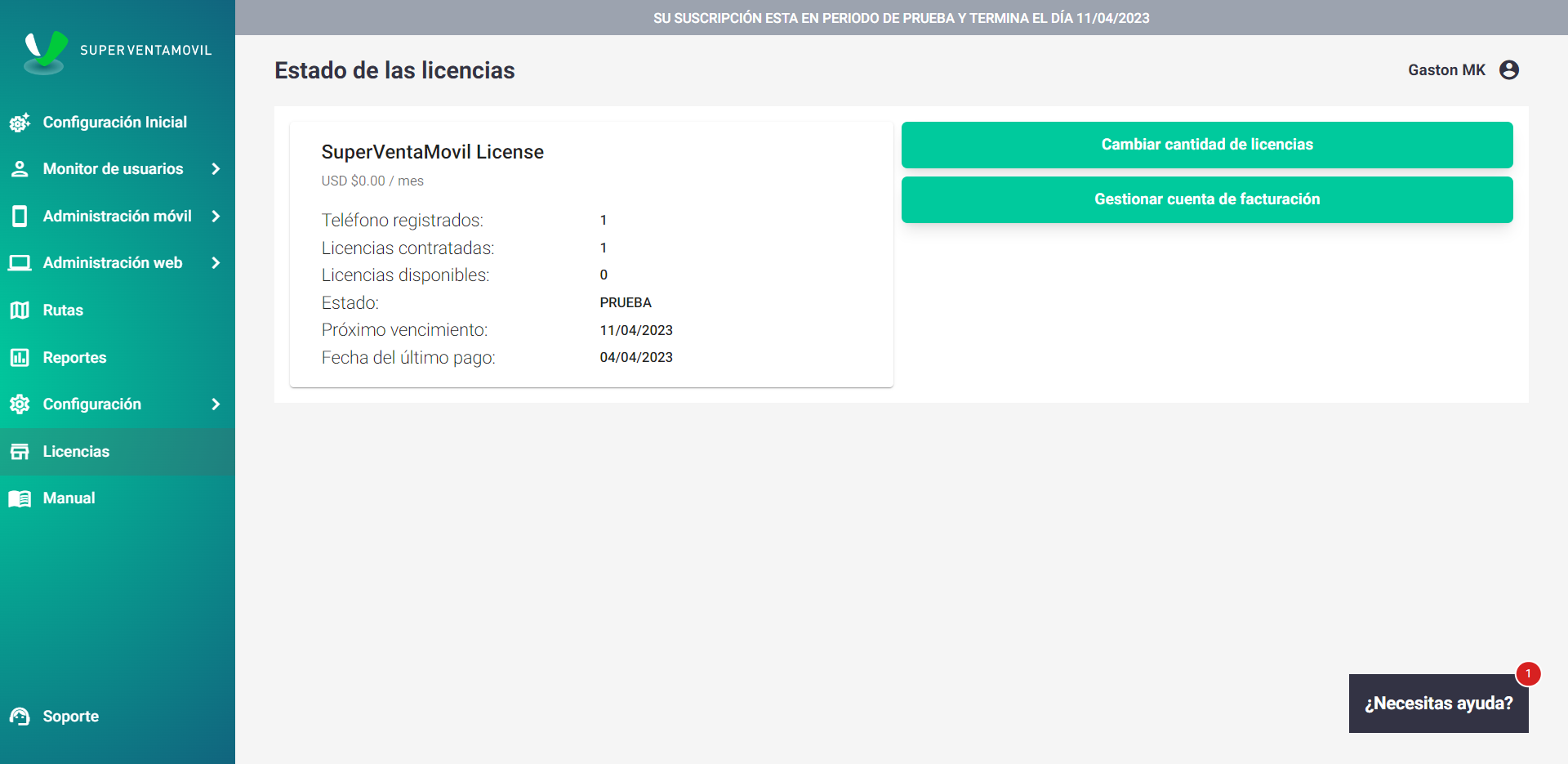Image resolution: width=1568 pixels, height=764 pixels.
Task: Click the 04/04/2023 último pago date
Action: tap(636, 358)
